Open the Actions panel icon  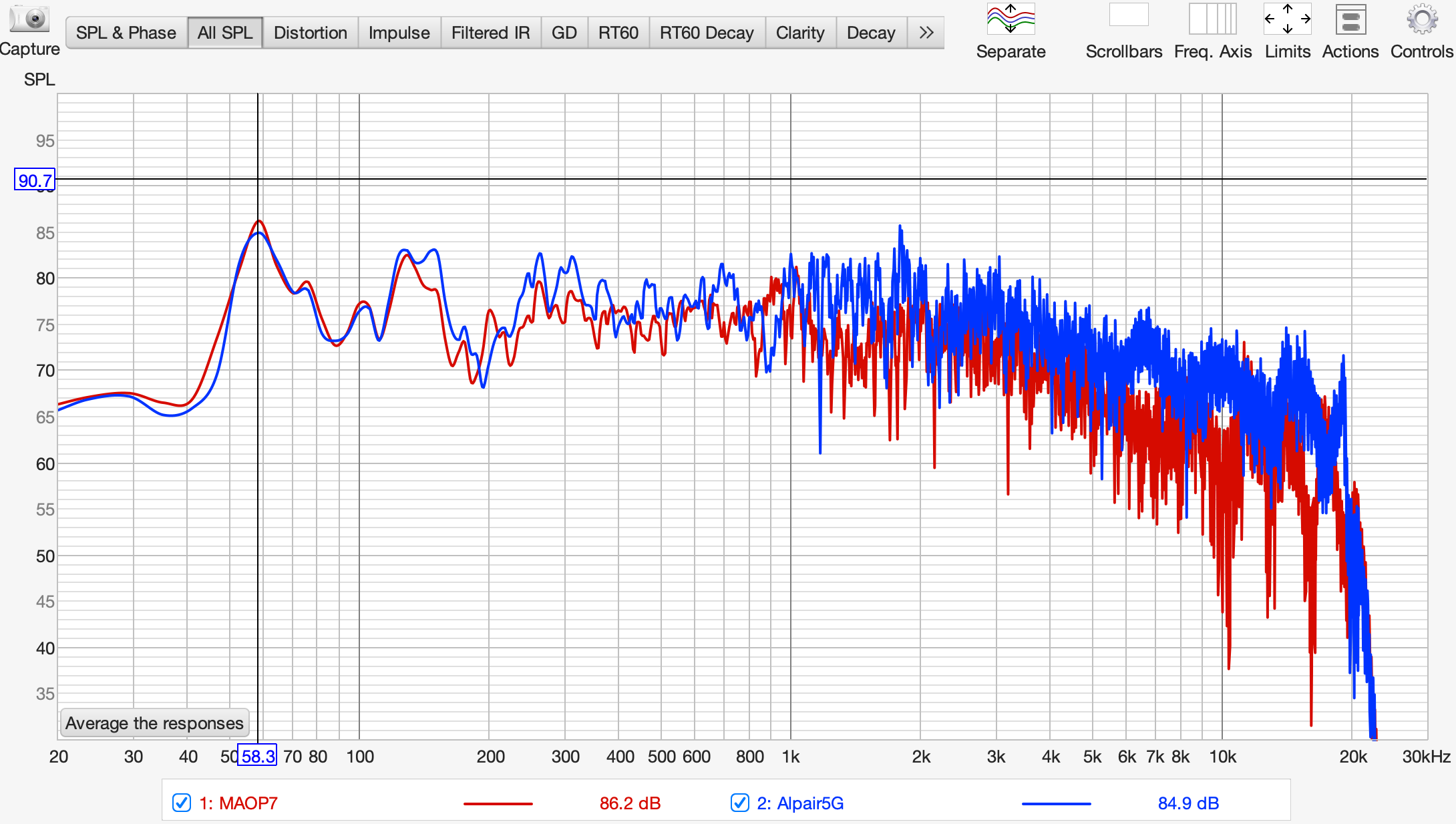click(1350, 20)
